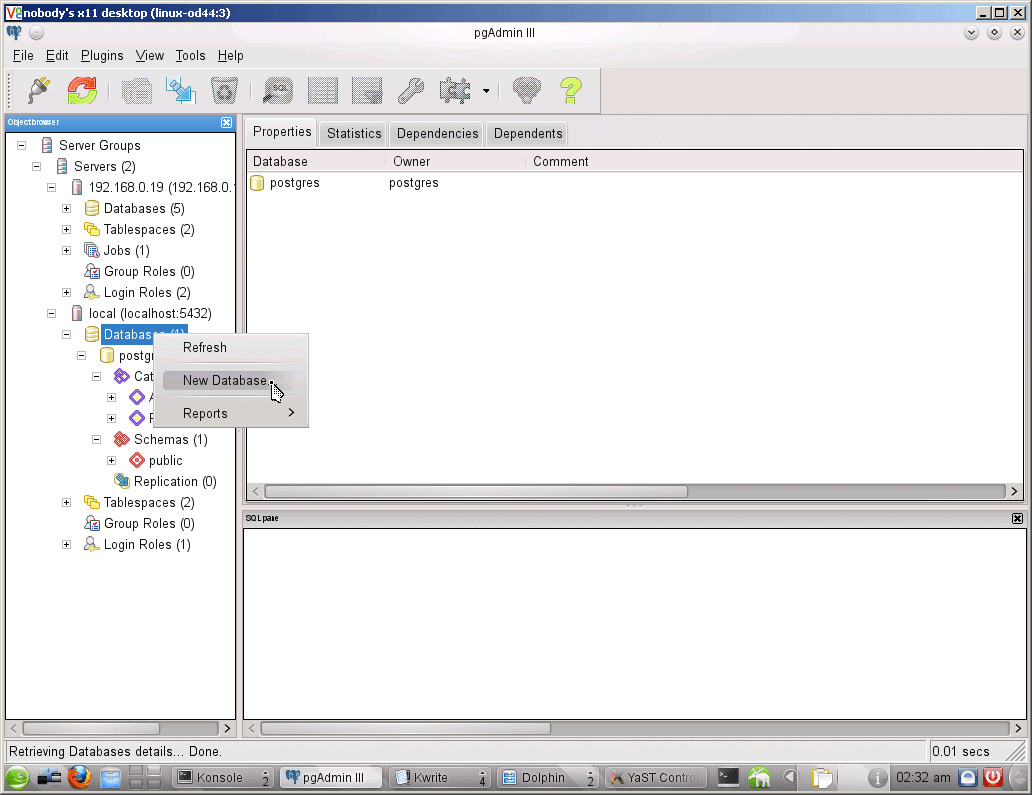Image resolution: width=1032 pixels, height=795 pixels.
Task: Click the connect-to-server plug icon
Action: (39, 90)
